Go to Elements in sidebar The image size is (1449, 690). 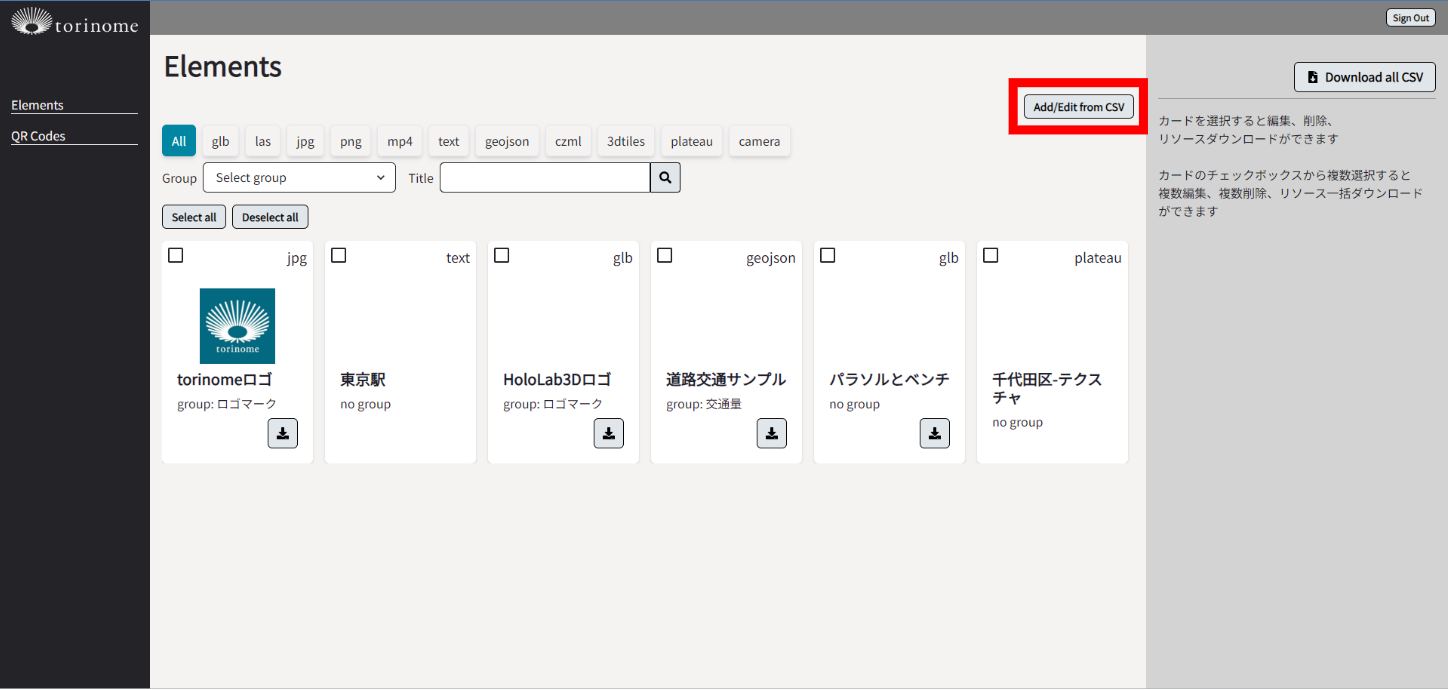pyautogui.click(x=37, y=105)
